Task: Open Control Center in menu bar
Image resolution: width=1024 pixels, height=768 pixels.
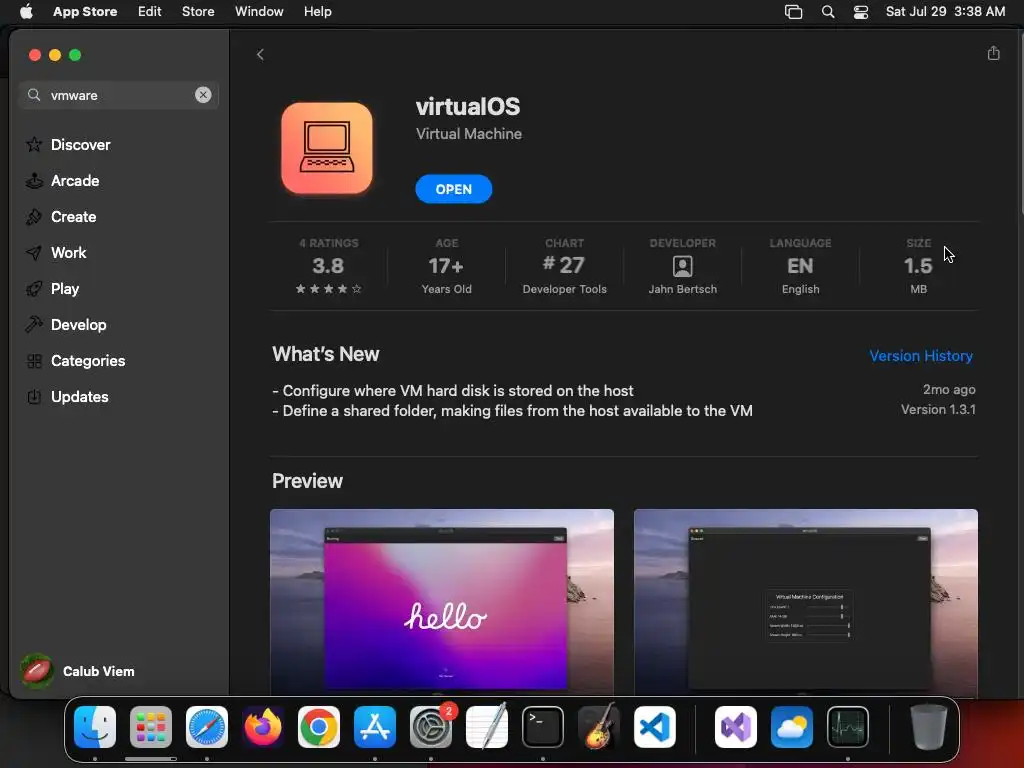Action: (x=861, y=12)
